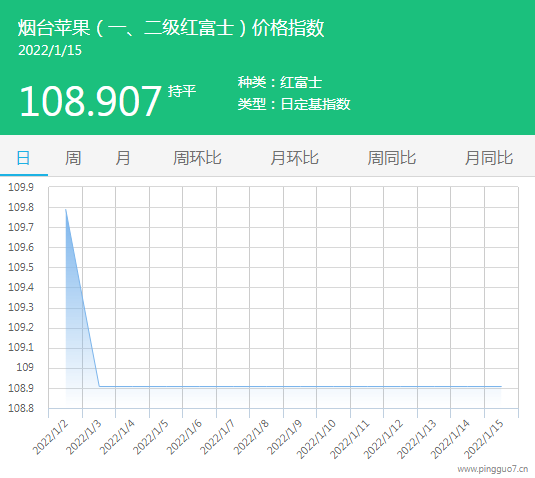This screenshot has width=535, height=478.
Task: Open the 周同比 tab
Action: (x=392, y=158)
